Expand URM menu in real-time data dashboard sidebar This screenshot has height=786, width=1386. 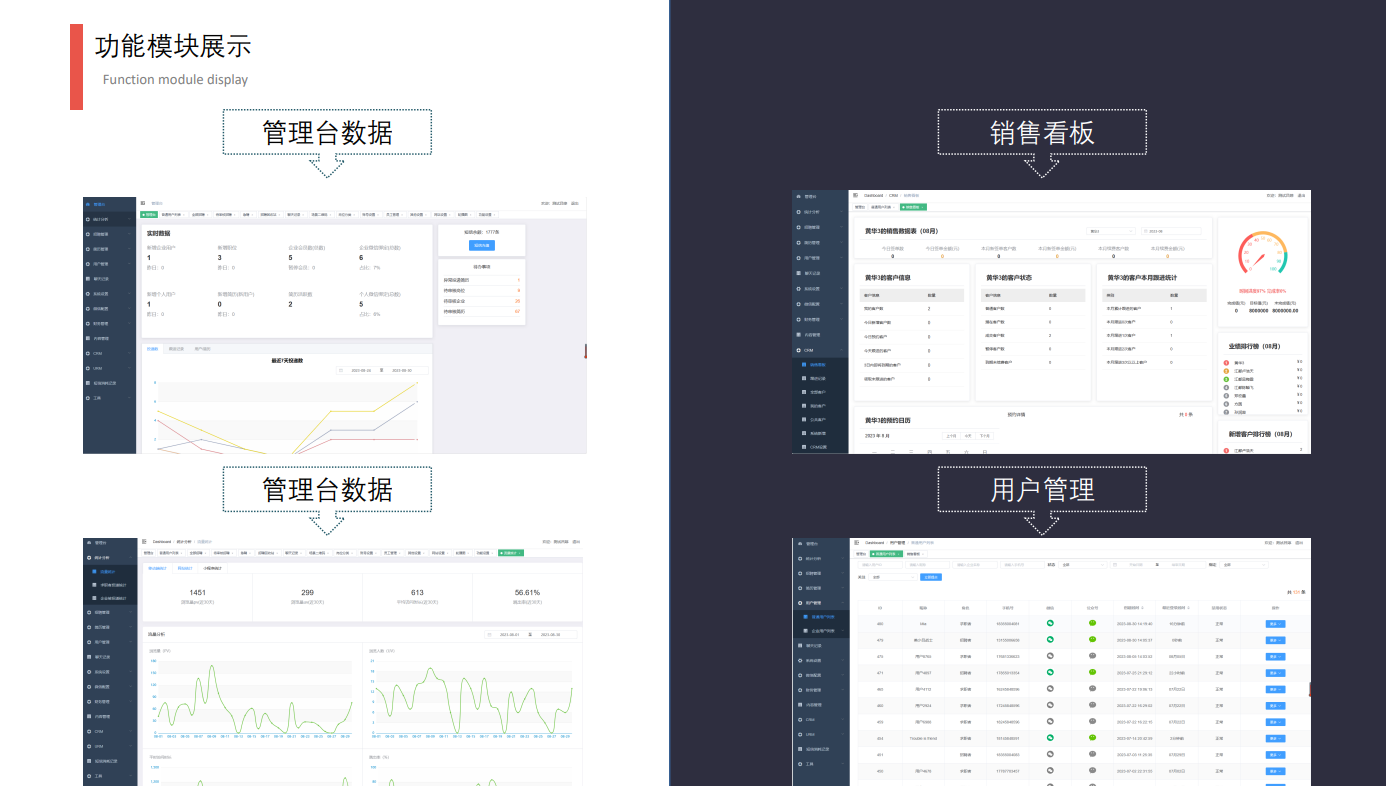coord(109,368)
